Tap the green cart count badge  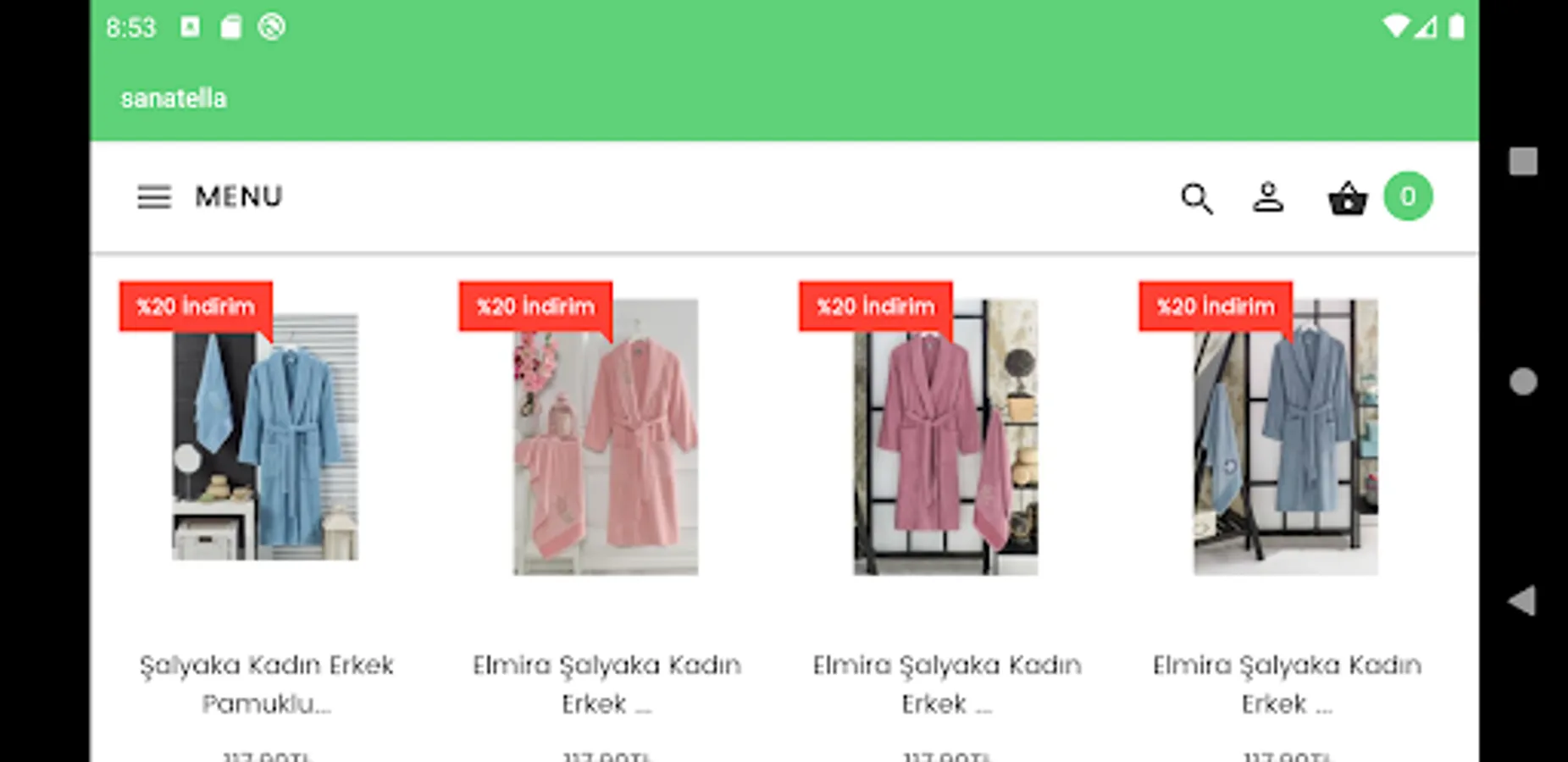[1408, 196]
